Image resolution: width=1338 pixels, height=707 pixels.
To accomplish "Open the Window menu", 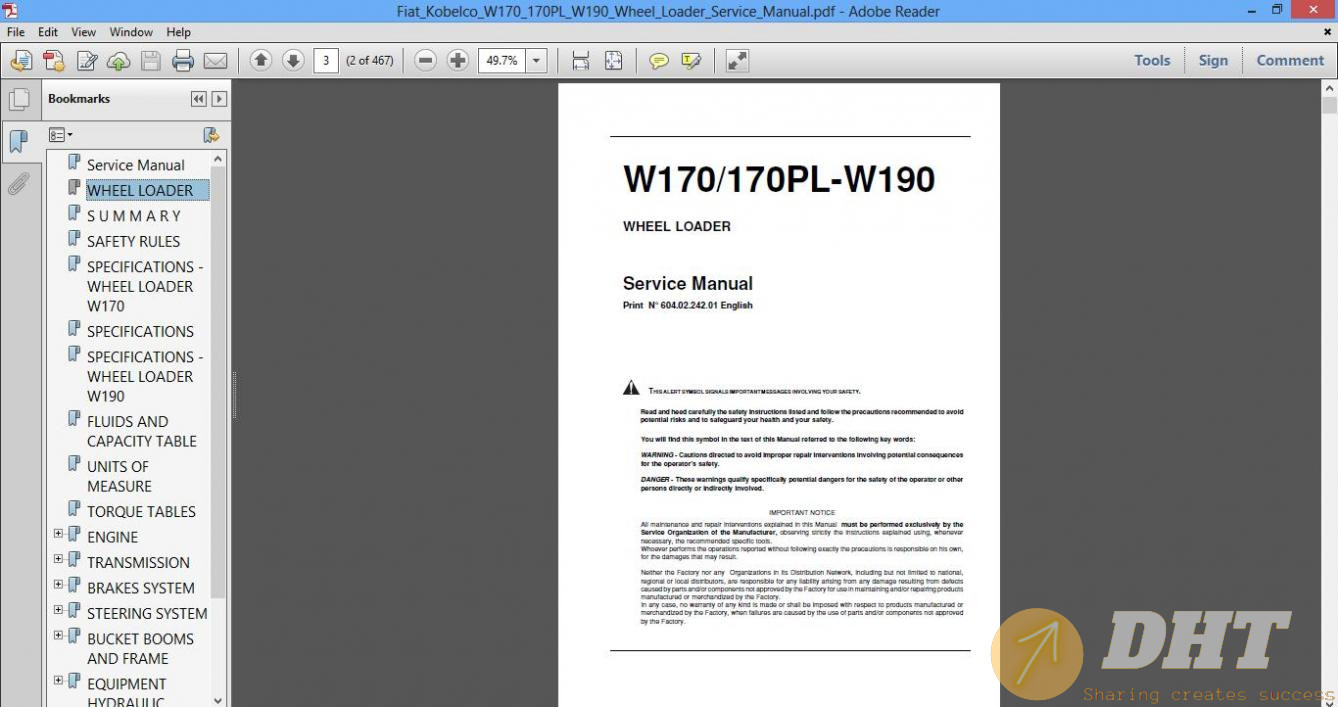I will [x=131, y=32].
